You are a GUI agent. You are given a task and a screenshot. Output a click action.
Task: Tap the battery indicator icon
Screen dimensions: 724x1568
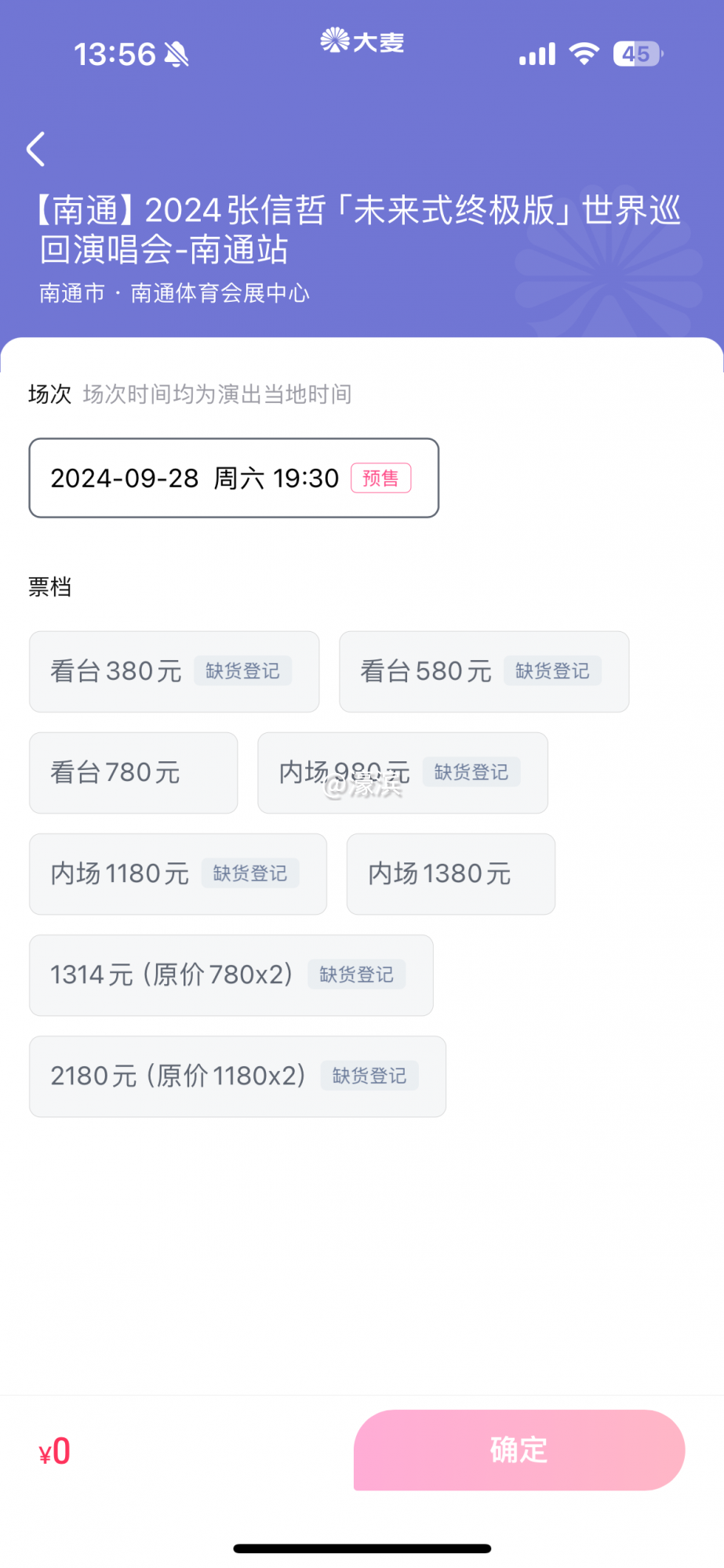pyautogui.click(x=638, y=54)
